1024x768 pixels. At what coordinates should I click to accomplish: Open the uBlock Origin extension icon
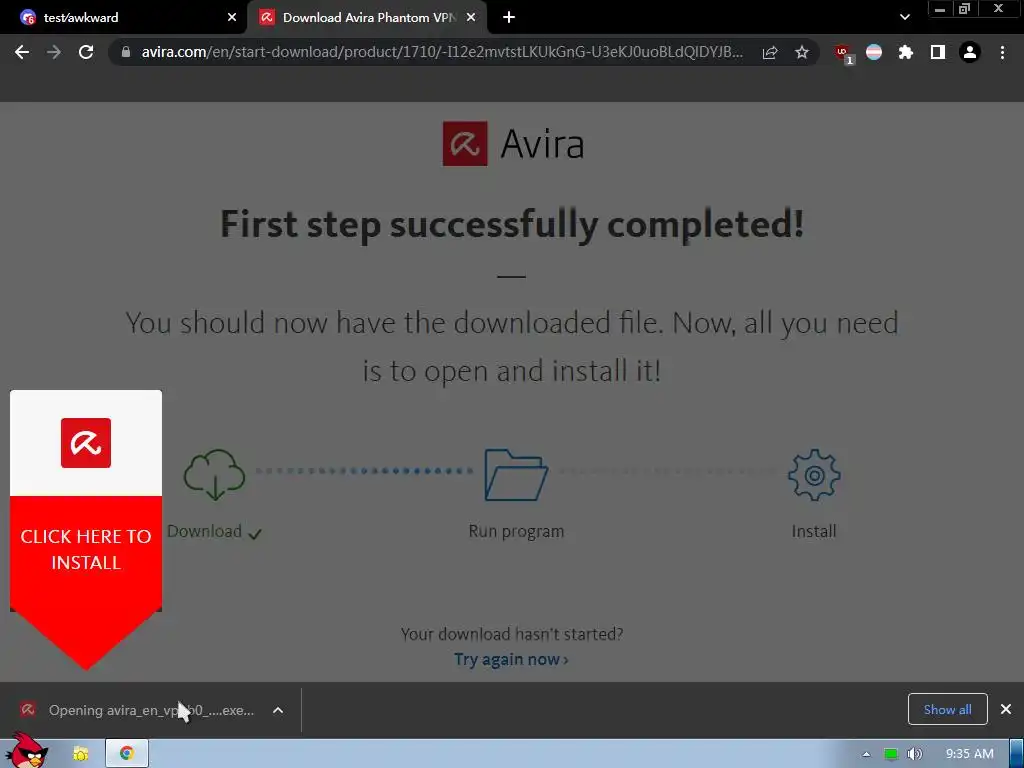tap(843, 54)
